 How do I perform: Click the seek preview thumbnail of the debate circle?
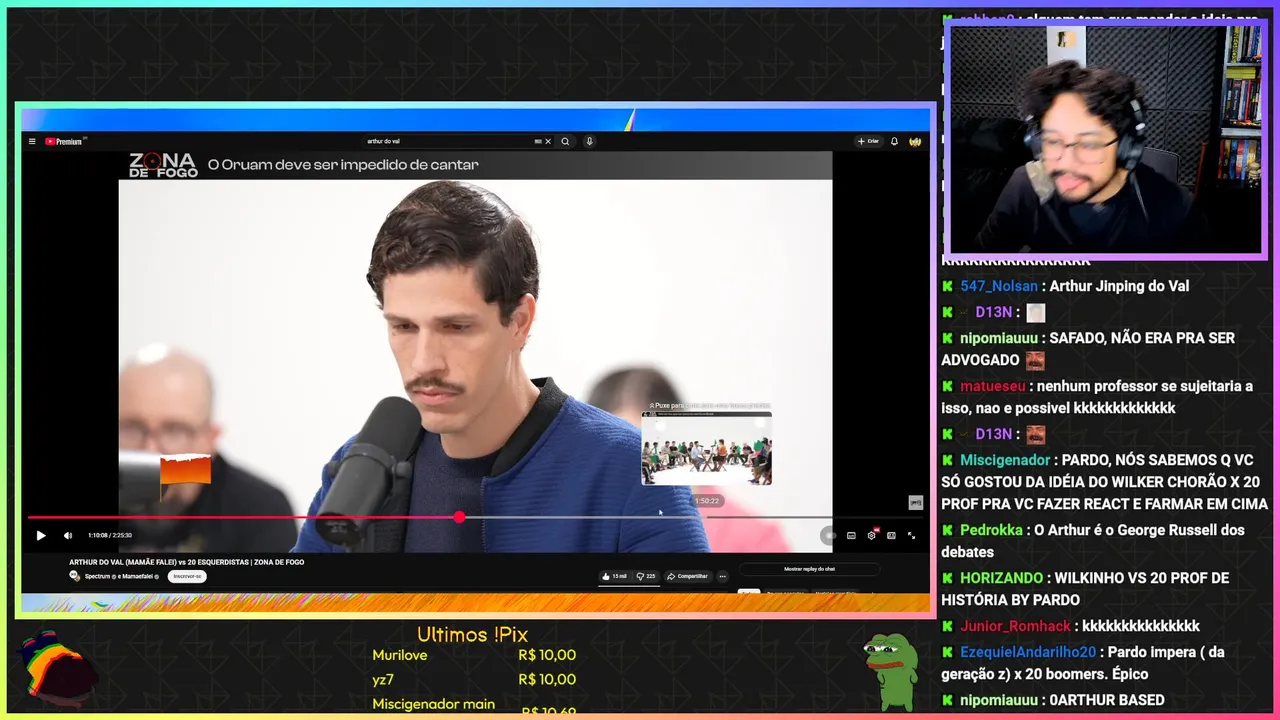[706, 448]
